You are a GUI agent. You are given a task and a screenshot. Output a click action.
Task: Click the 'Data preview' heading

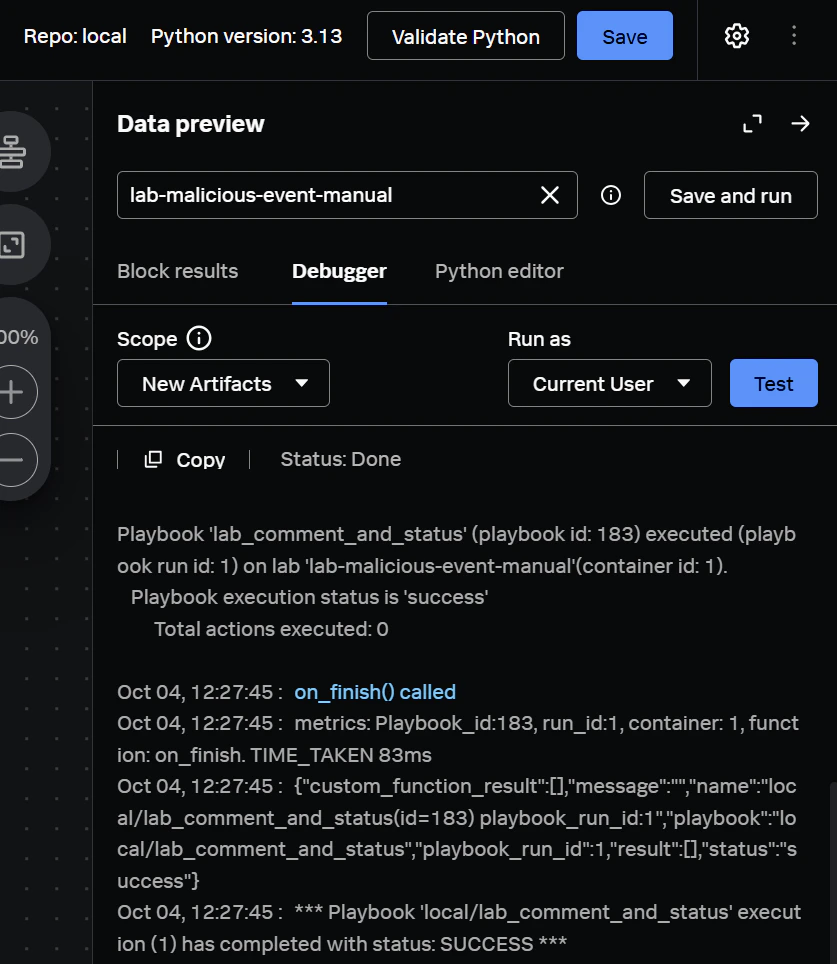191,124
